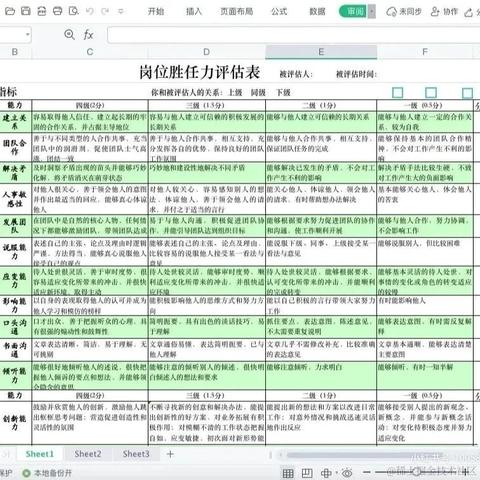Click the 团队合作 row label
The width and height of the screenshot is (480, 480).
(15, 147)
